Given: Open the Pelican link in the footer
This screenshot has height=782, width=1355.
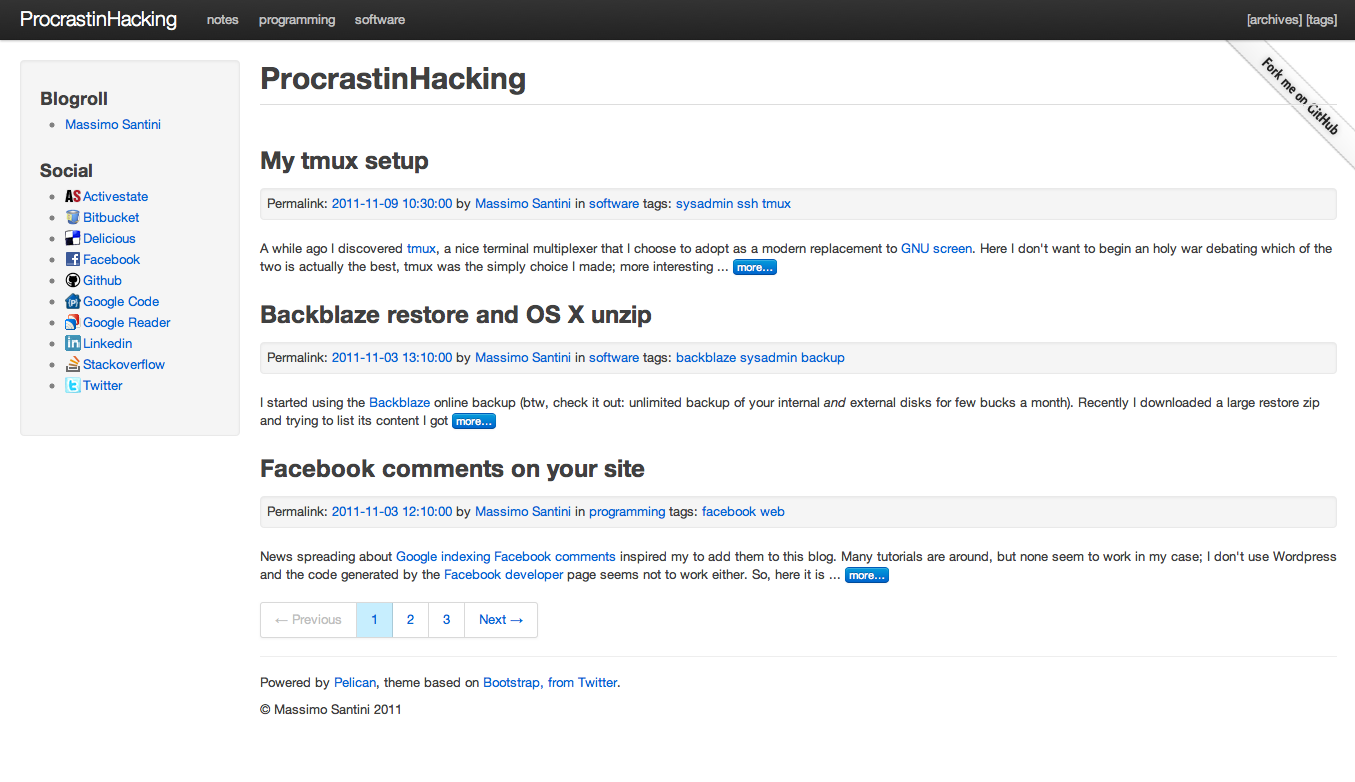Looking at the screenshot, I should point(355,682).
